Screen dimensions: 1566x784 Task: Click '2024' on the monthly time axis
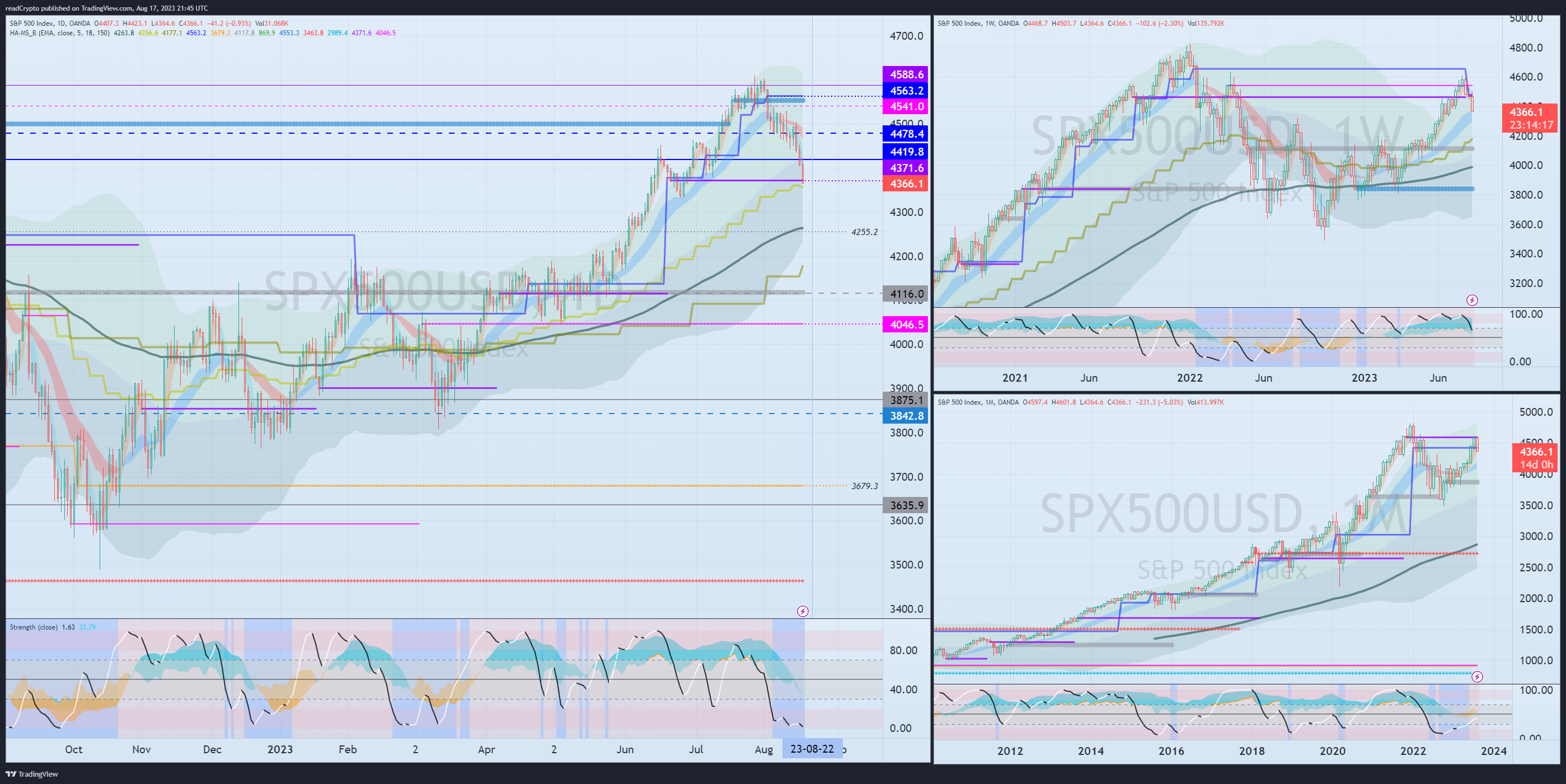pos(1494,751)
